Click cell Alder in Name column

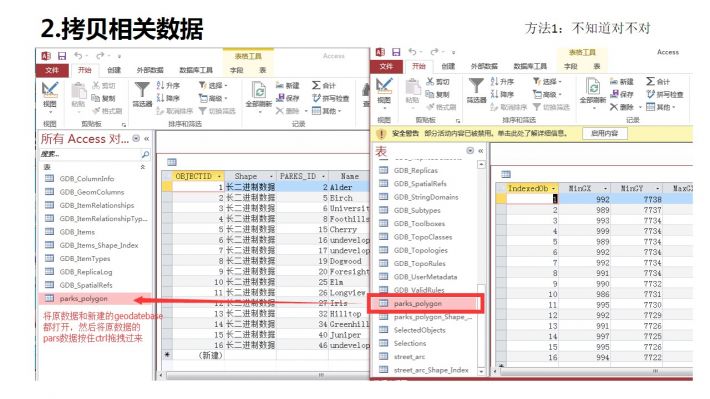point(349,187)
